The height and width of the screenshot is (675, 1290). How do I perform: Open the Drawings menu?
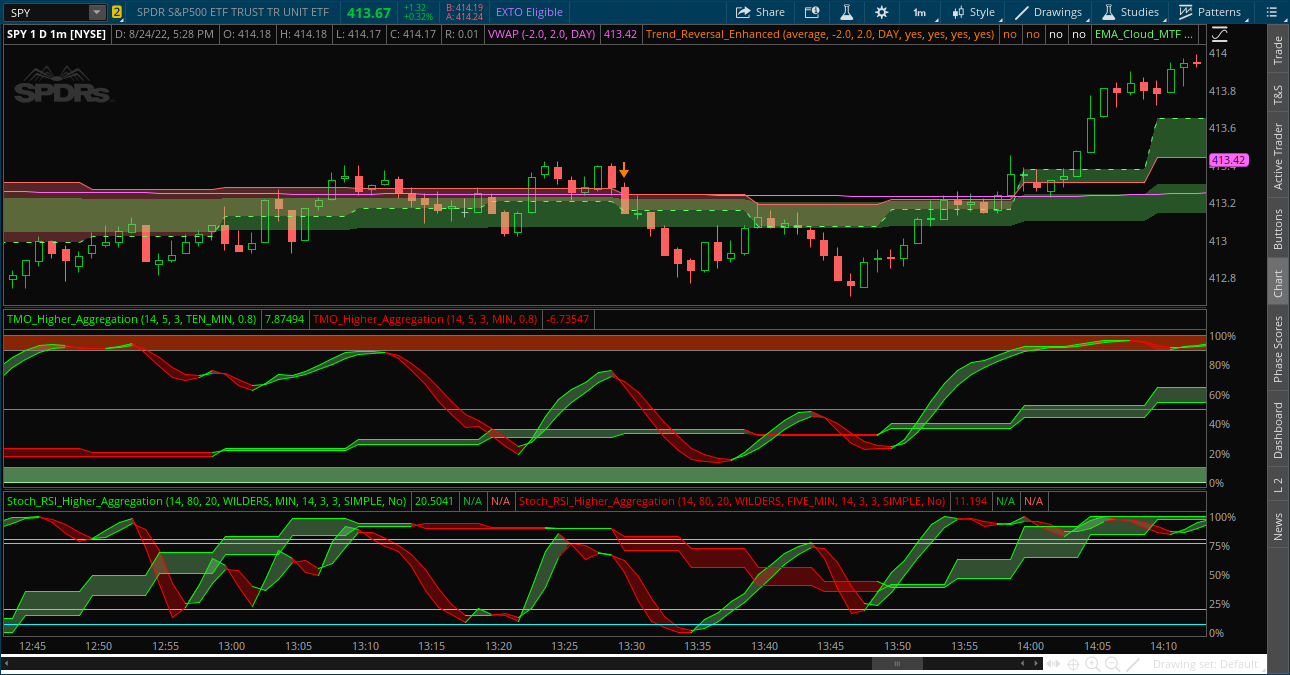pyautogui.click(x=1050, y=12)
